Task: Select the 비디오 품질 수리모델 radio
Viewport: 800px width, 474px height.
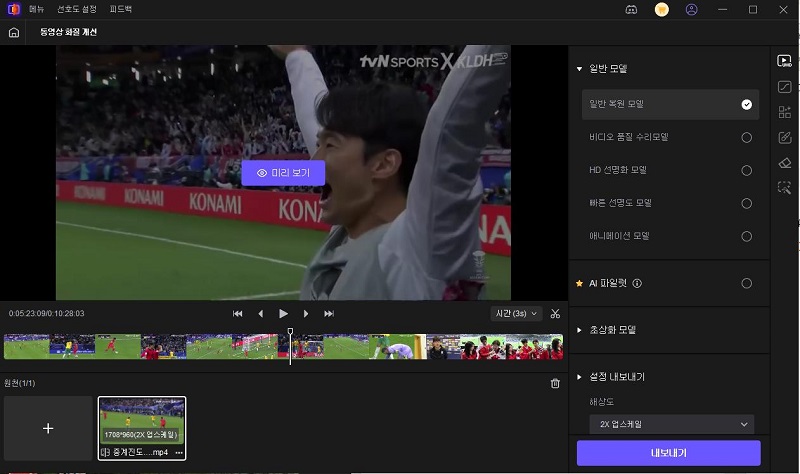Action: pyautogui.click(x=746, y=137)
